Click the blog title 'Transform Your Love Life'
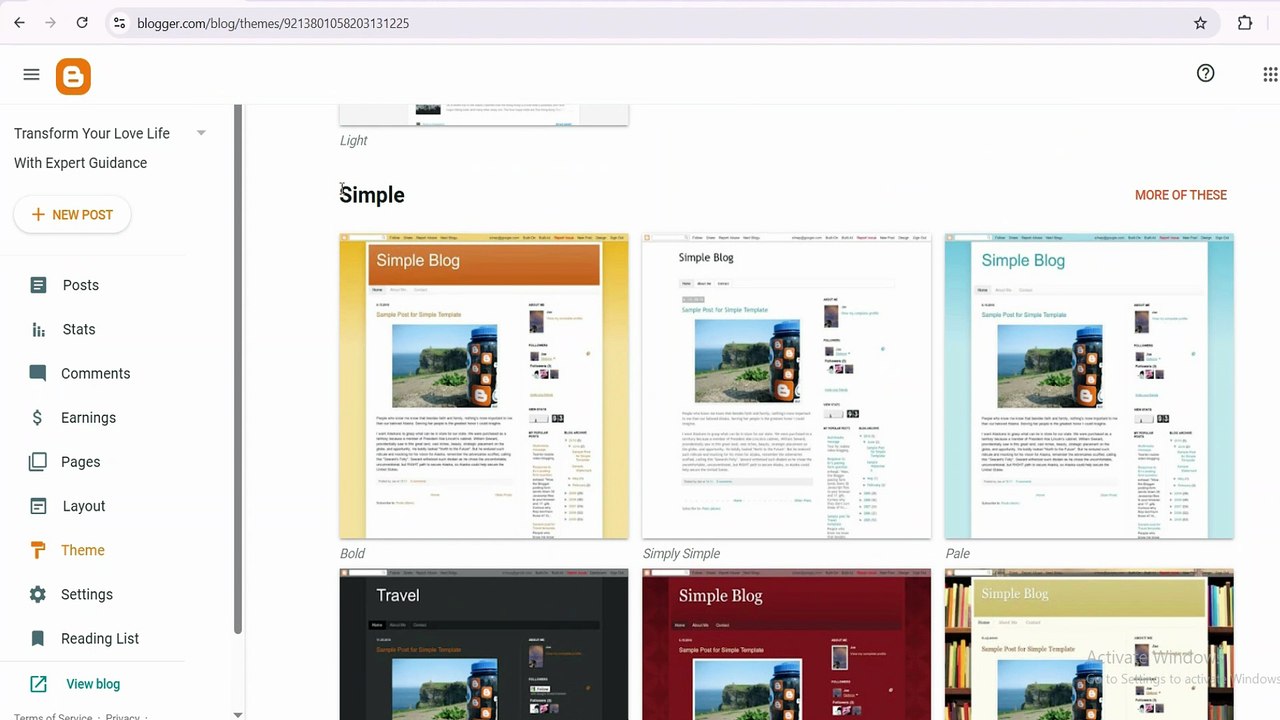This screenshot has height=720, width=1280. click(x=92, y=133)
